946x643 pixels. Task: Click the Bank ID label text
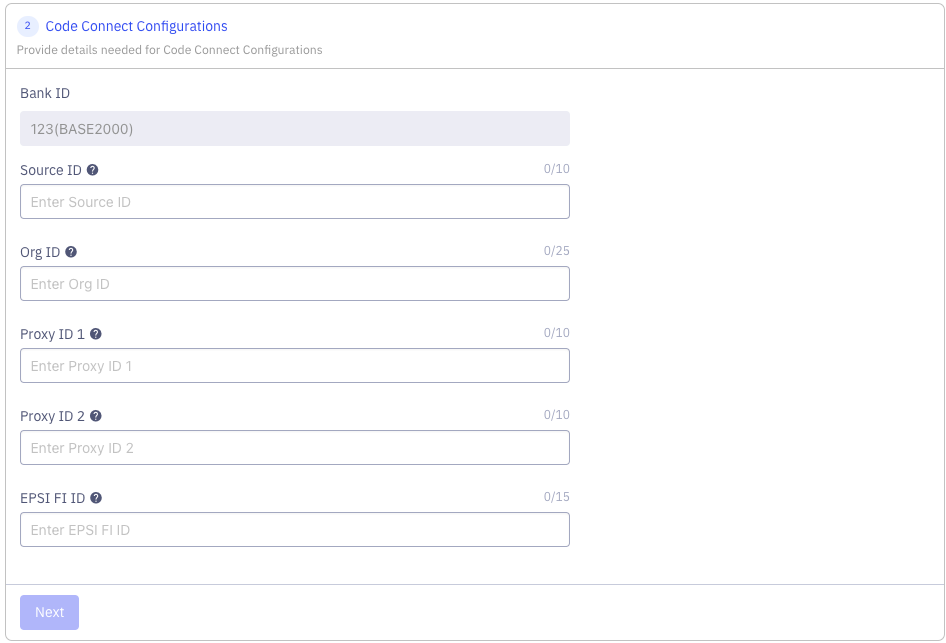pos(45,94)
